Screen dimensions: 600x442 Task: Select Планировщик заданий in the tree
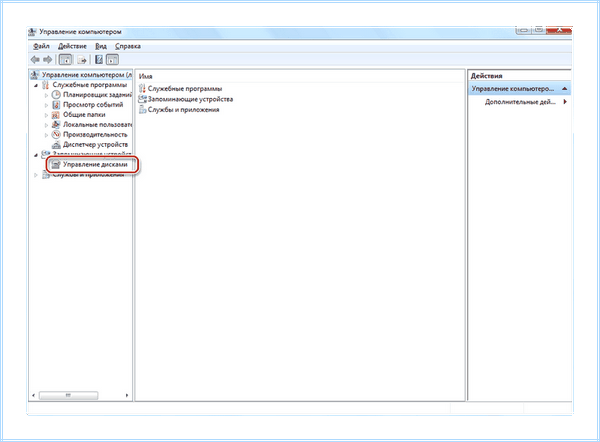pyautogui.click(x=97, y=95)
